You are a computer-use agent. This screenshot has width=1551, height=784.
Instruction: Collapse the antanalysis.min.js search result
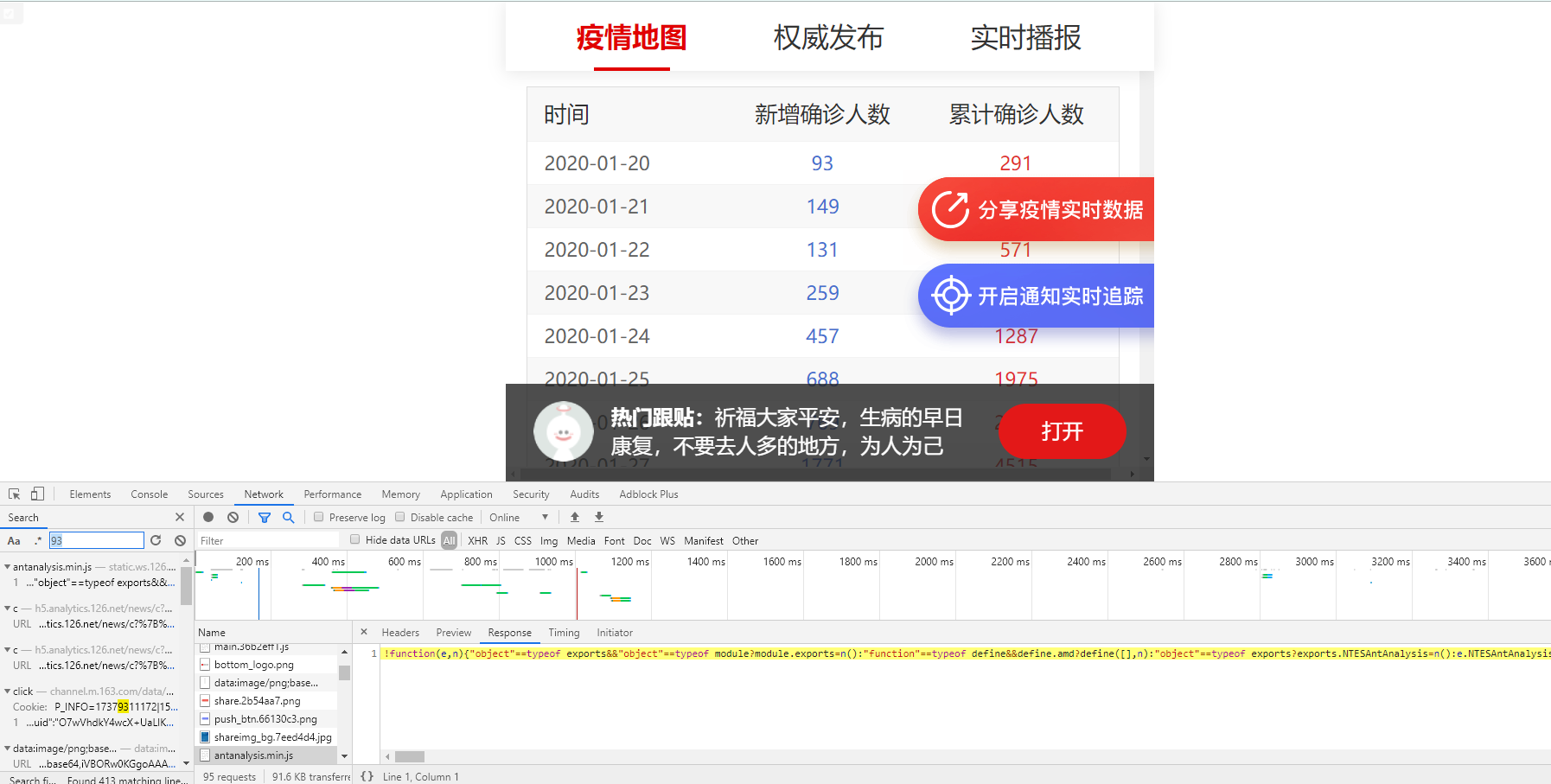click(6, 567)
